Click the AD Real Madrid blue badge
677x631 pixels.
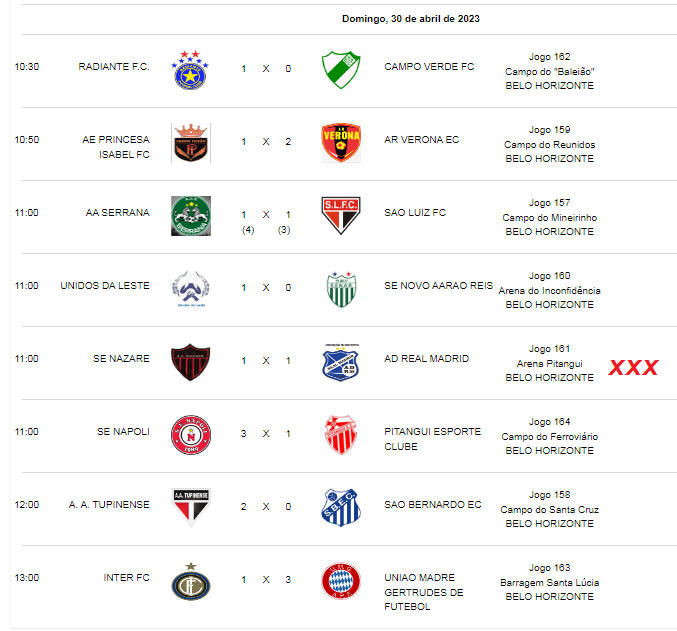click(341, 362)
